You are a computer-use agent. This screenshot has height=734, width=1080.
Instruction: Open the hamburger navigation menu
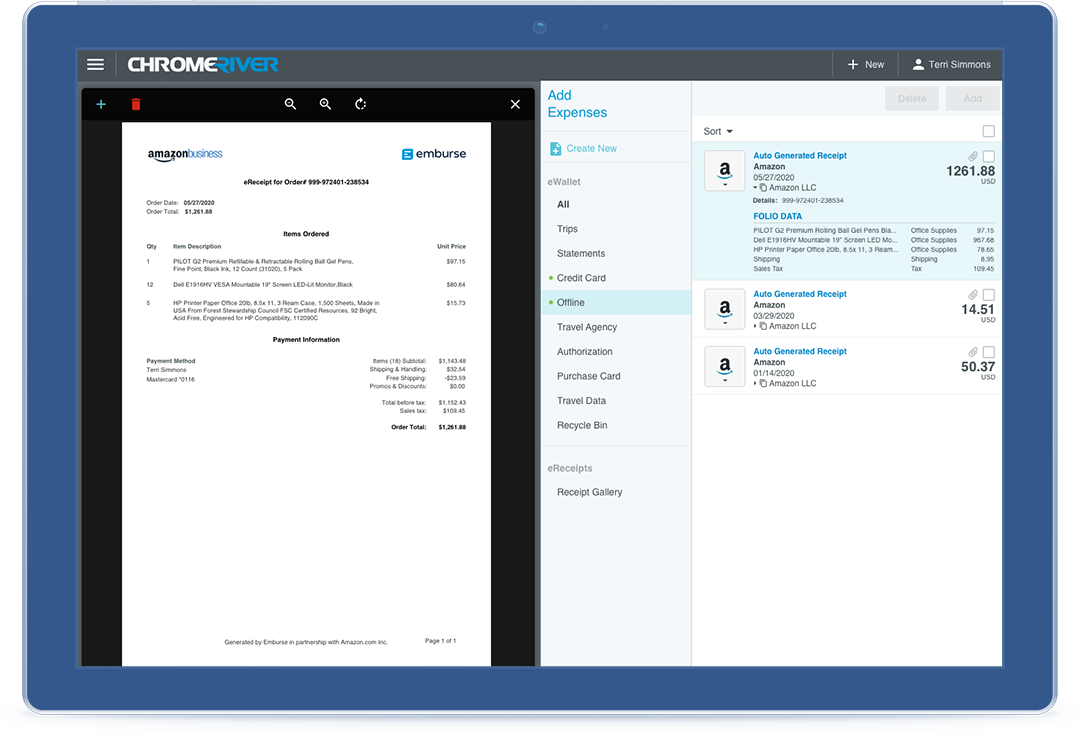(95, 65)
